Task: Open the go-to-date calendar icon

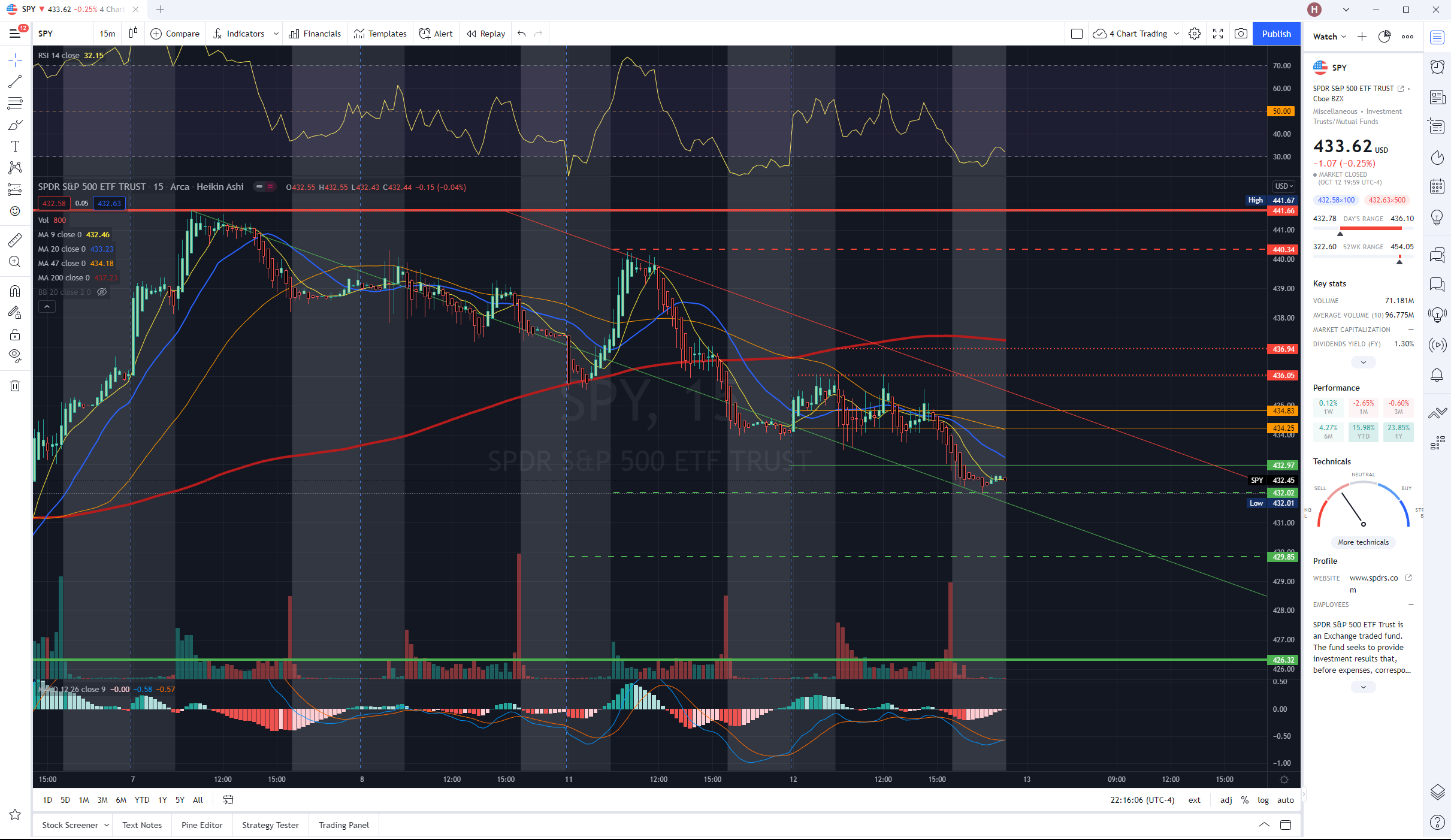Action: tap(228, 800)
